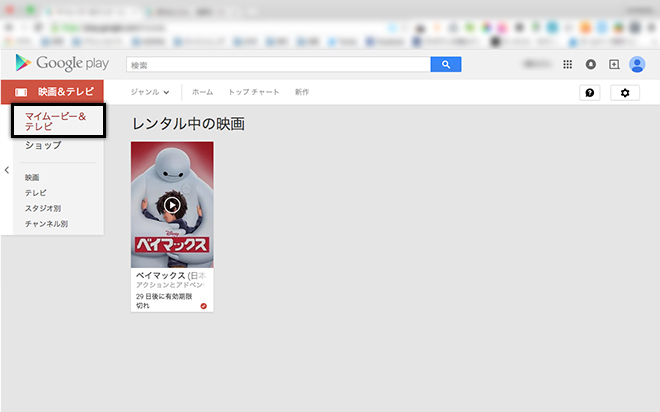Click the share/add box icon in header
The height and width of the screenshot is (412, 660).
614,64
